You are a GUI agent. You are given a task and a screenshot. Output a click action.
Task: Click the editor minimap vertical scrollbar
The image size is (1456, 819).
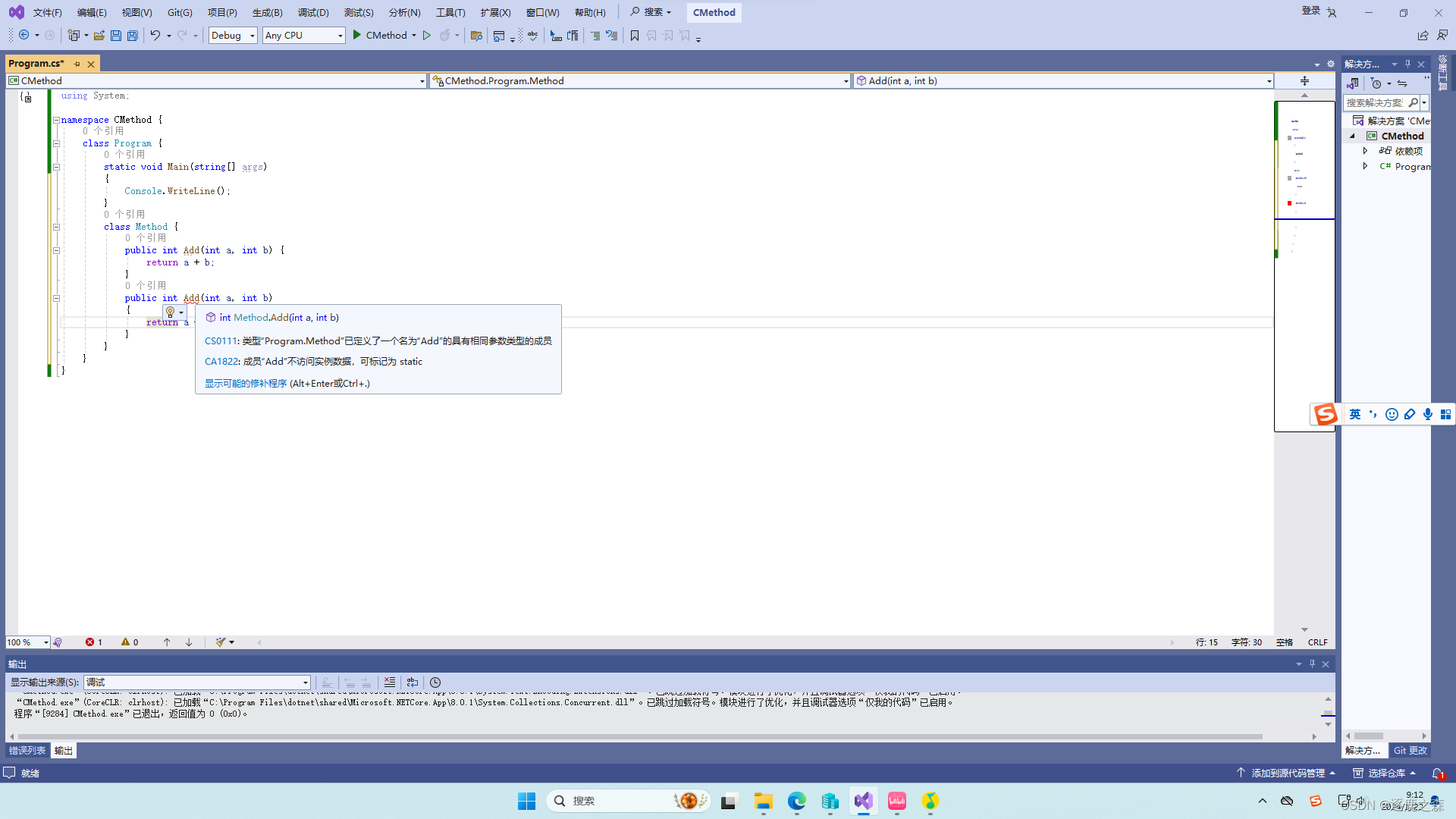1304,265
